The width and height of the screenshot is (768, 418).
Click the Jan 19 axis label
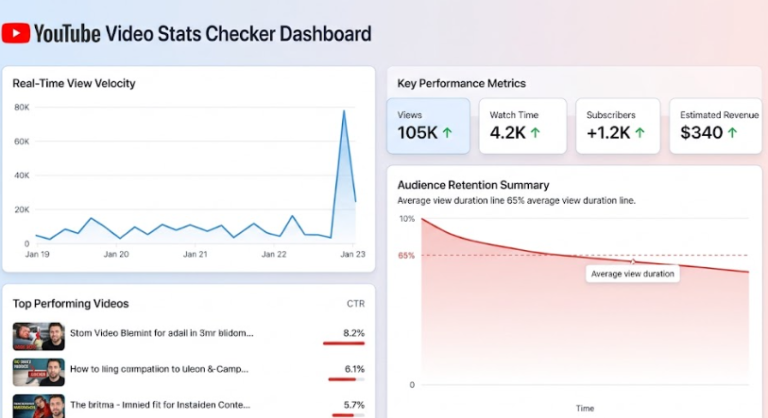tap(37, 254)
